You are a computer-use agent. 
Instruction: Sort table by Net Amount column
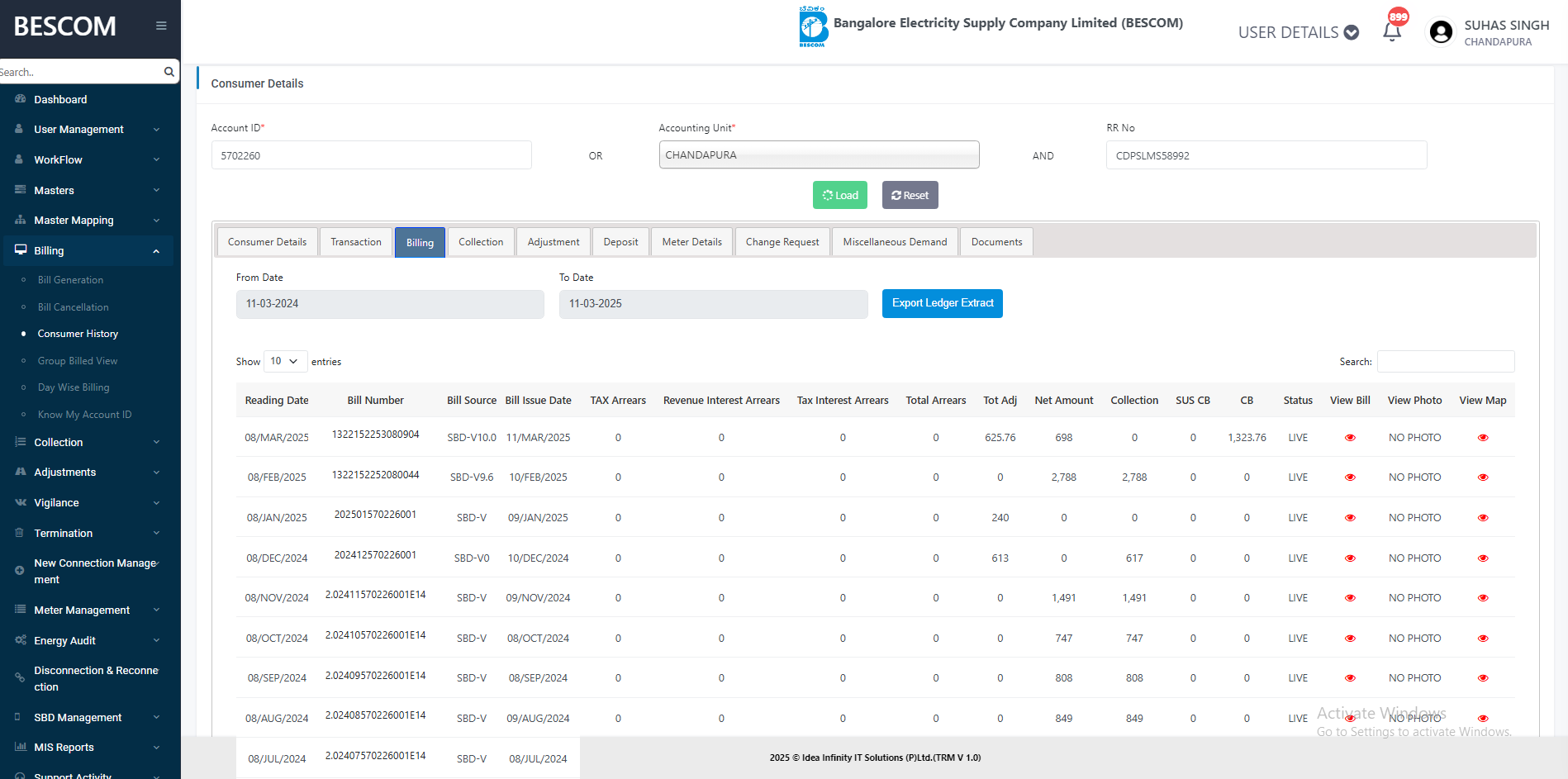click(x=1064, y=401)
